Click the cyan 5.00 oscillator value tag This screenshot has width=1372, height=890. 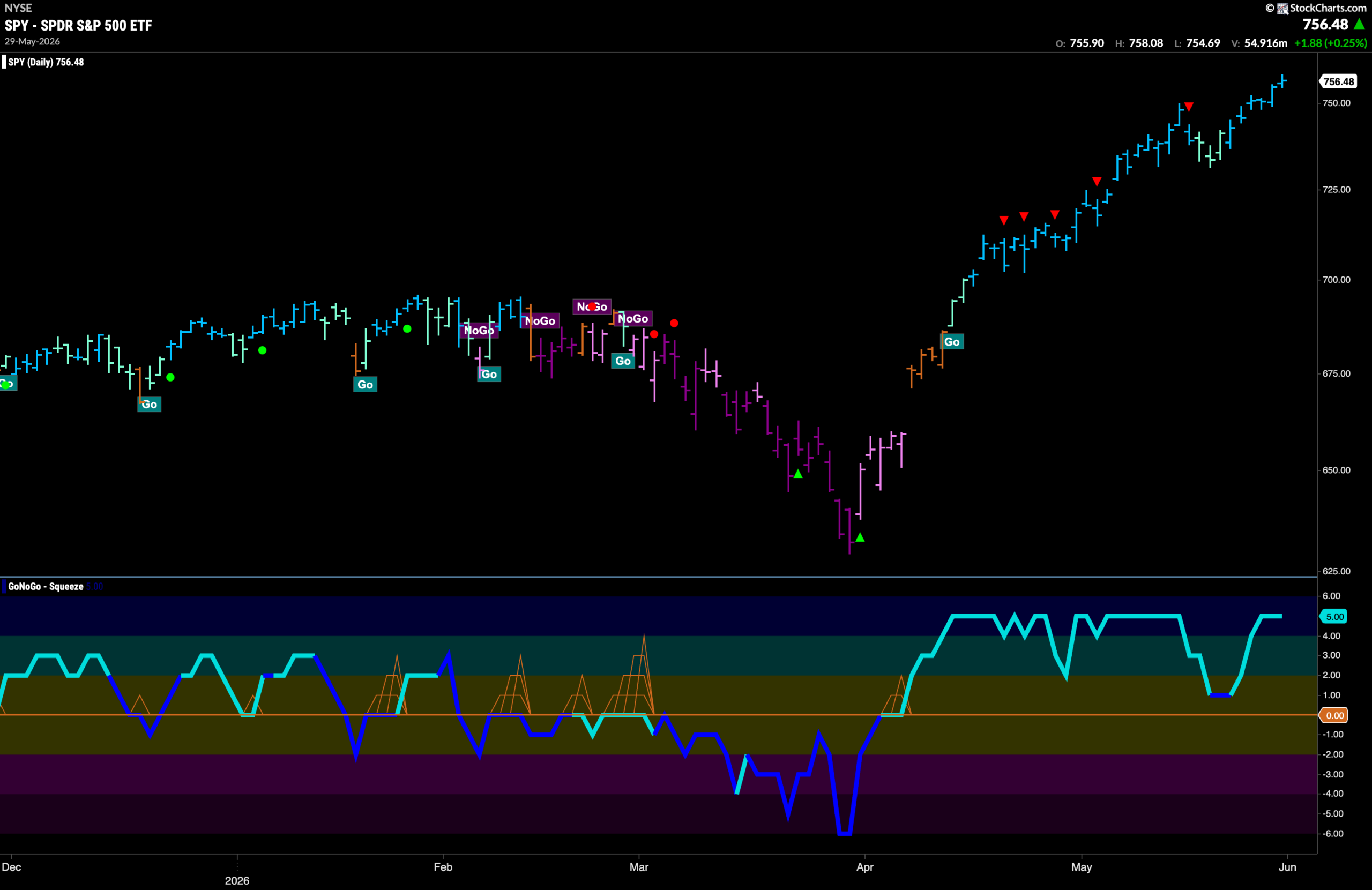[x=1334, y=616]
